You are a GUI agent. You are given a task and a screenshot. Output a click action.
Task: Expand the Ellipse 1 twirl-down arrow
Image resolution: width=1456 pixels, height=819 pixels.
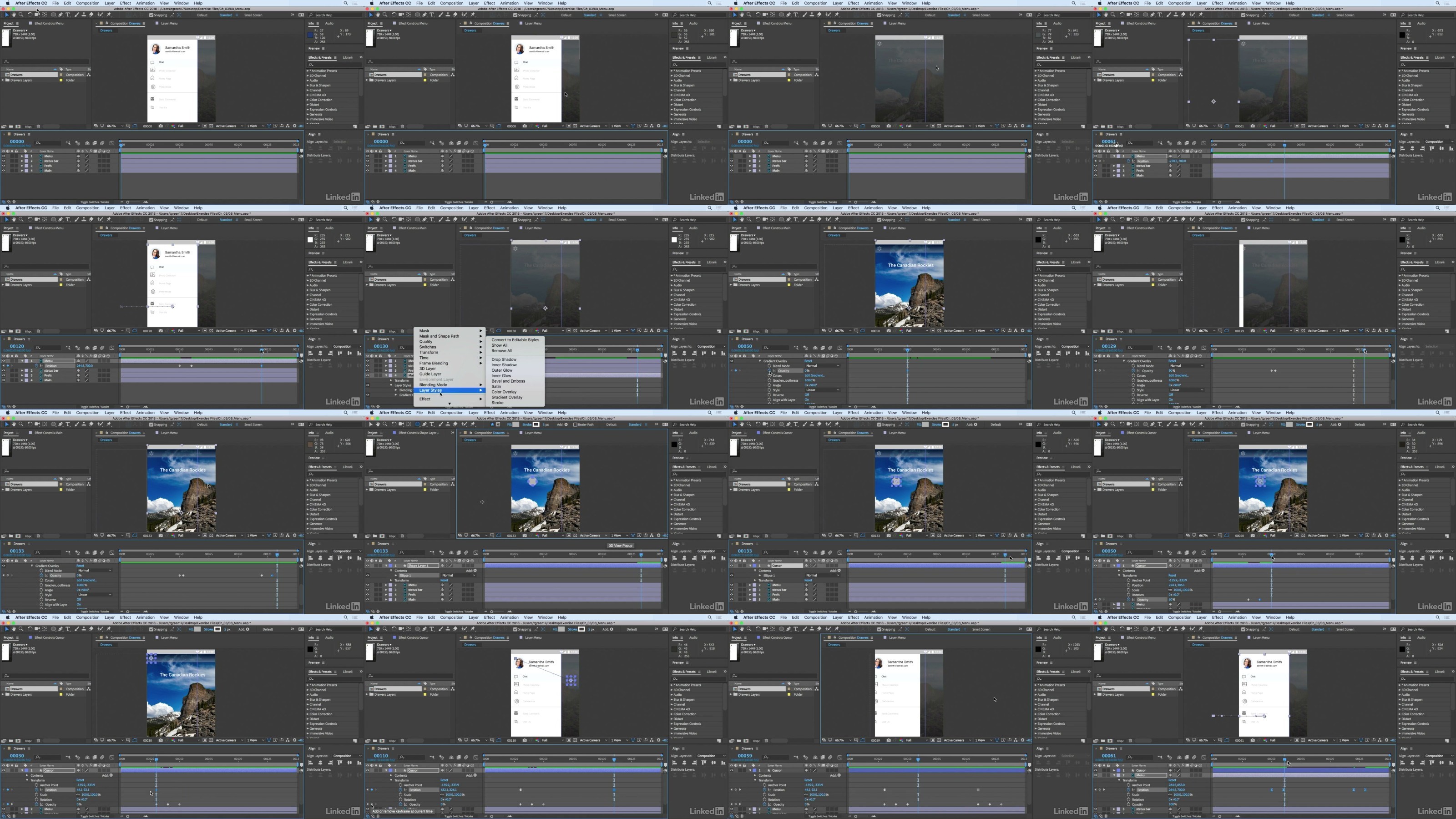point(396,576)
